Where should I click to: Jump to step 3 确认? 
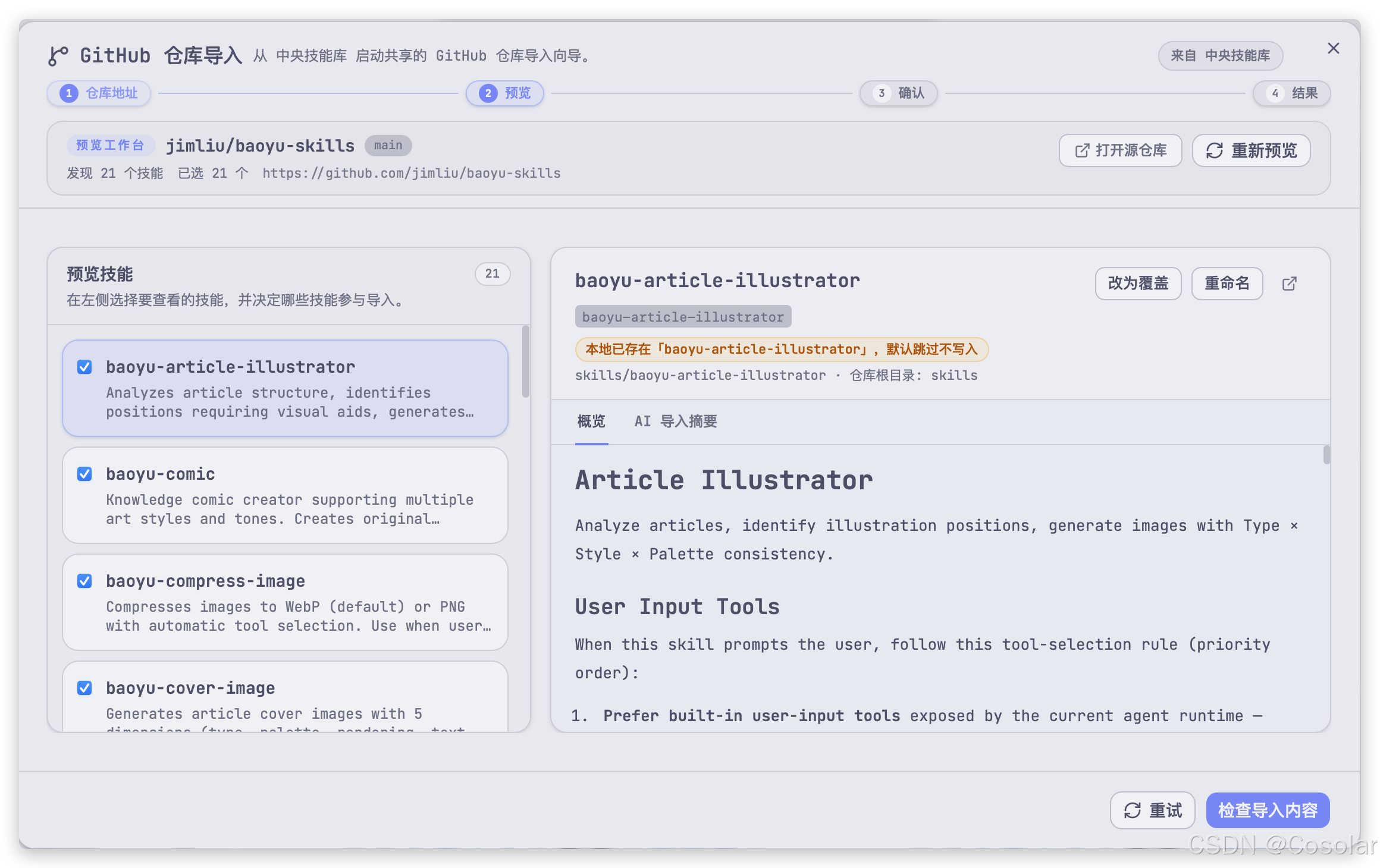(x=898, y=93)
